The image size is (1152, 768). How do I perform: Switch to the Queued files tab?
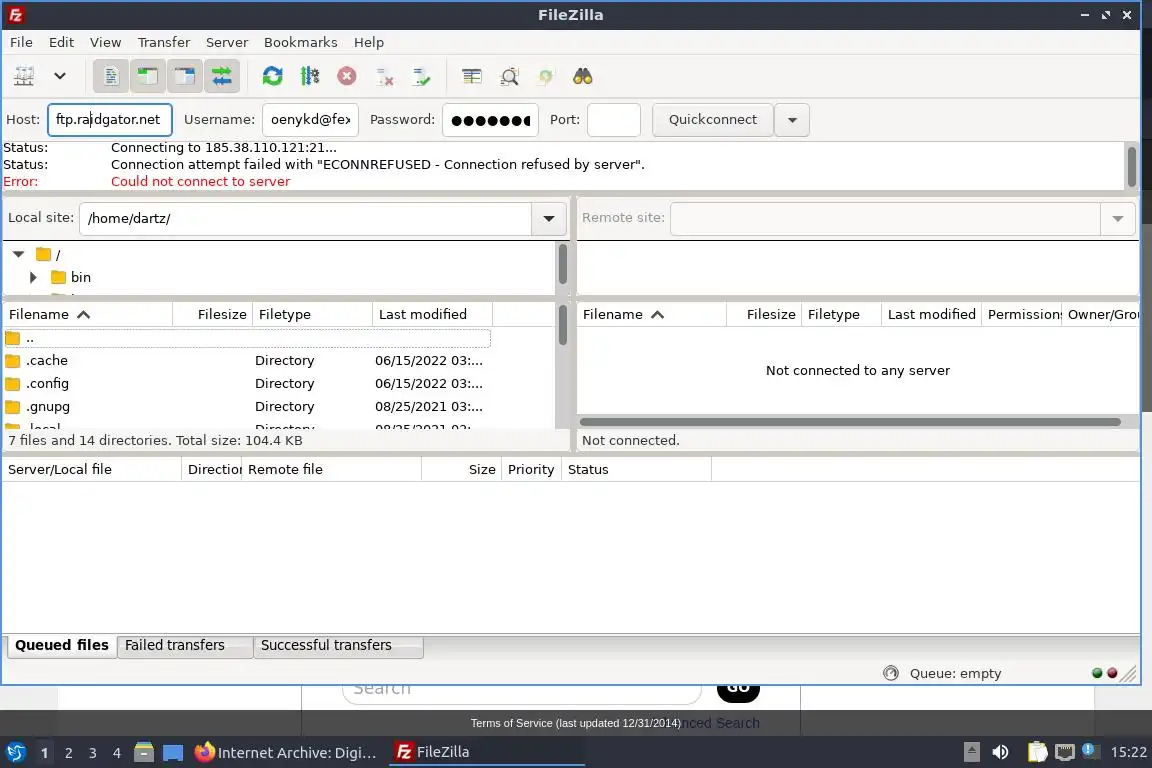[x=62, y=645]
